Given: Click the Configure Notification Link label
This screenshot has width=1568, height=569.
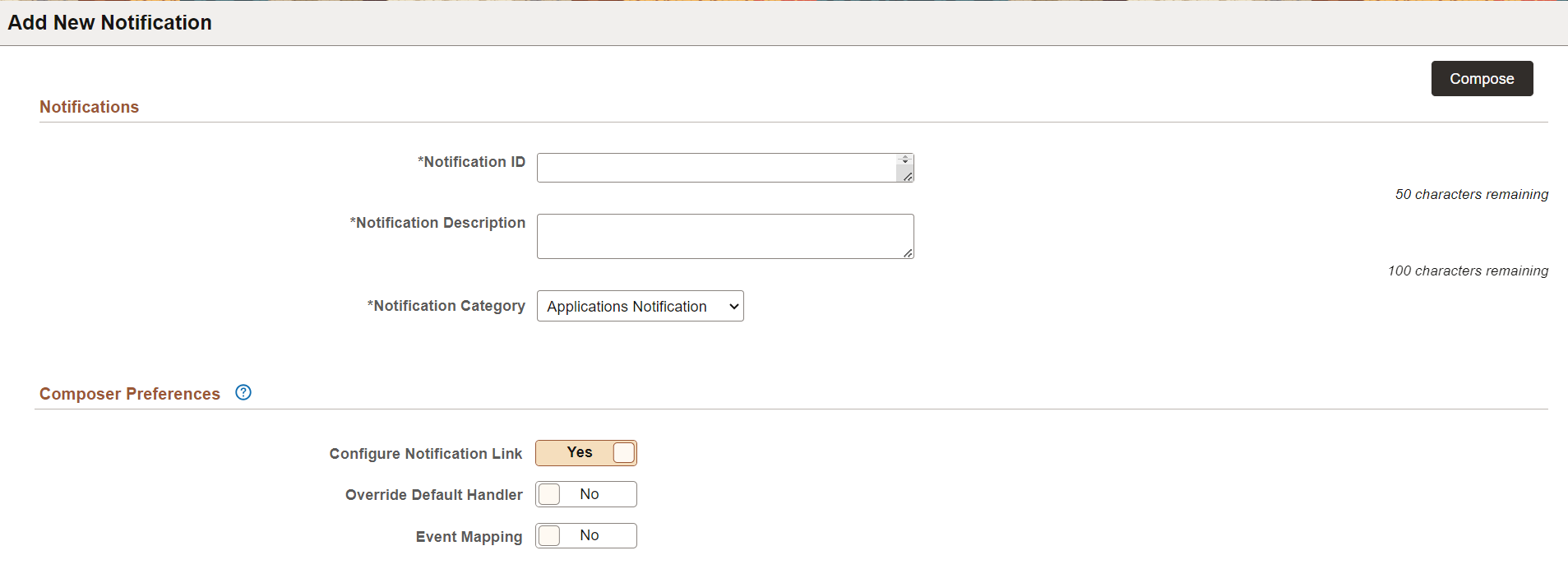Looking at the screenshot, I should 426,454.
